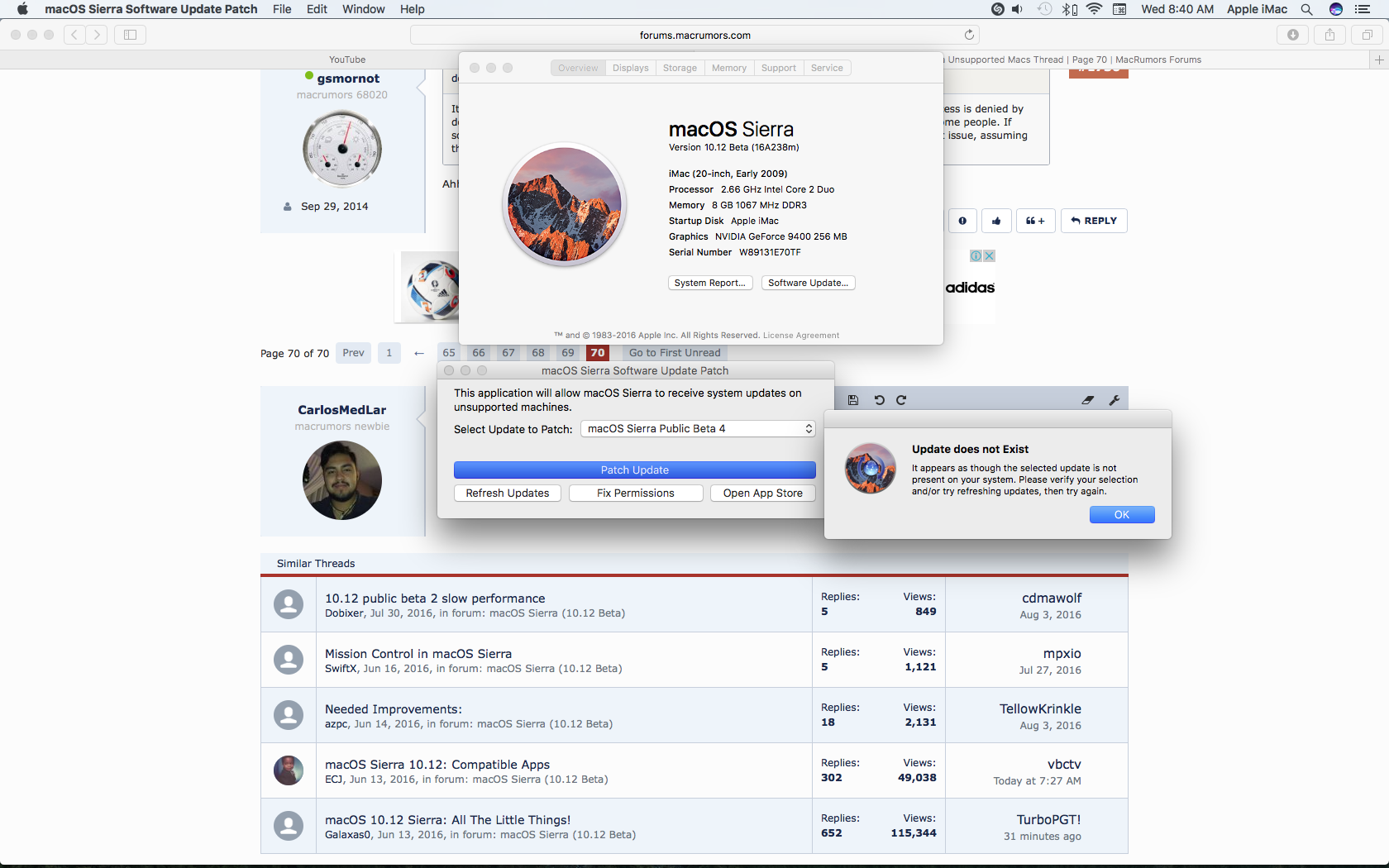The image size is (1389, 868).
Task: Open the AdChoices info icon
Action: click(976, 256)
